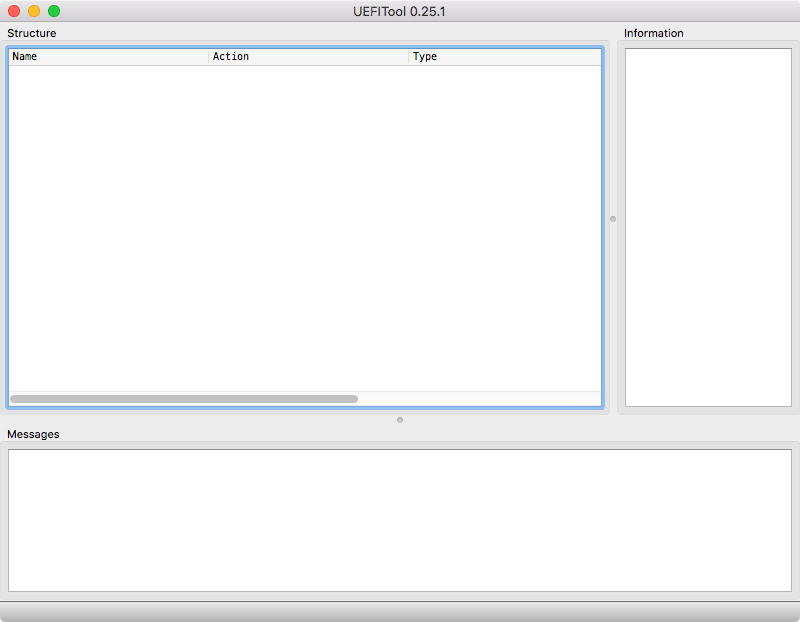Click the Action column header
The width and height of the screenshot is (800, 622).
coord(309,57)
